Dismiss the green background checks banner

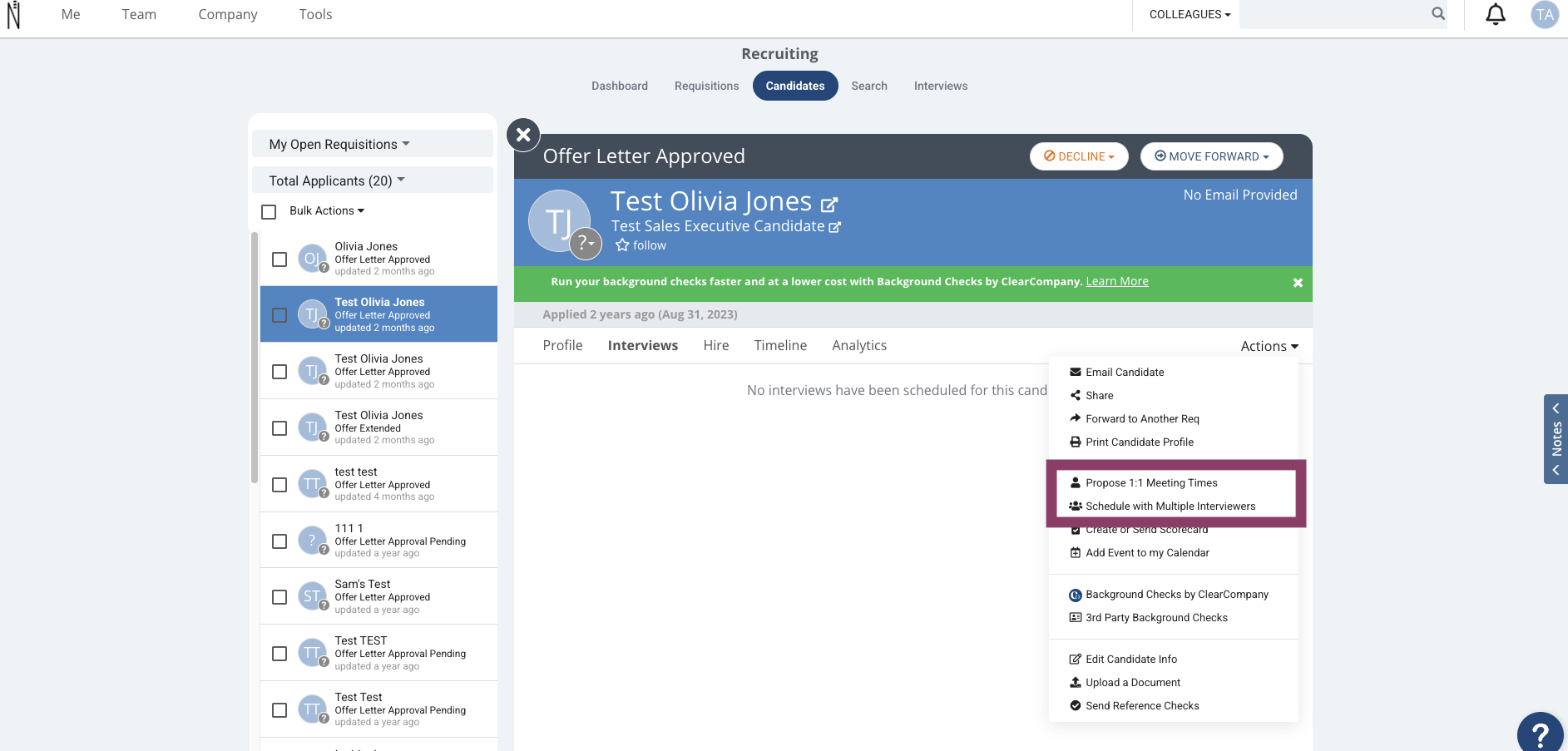(1298, 283)
